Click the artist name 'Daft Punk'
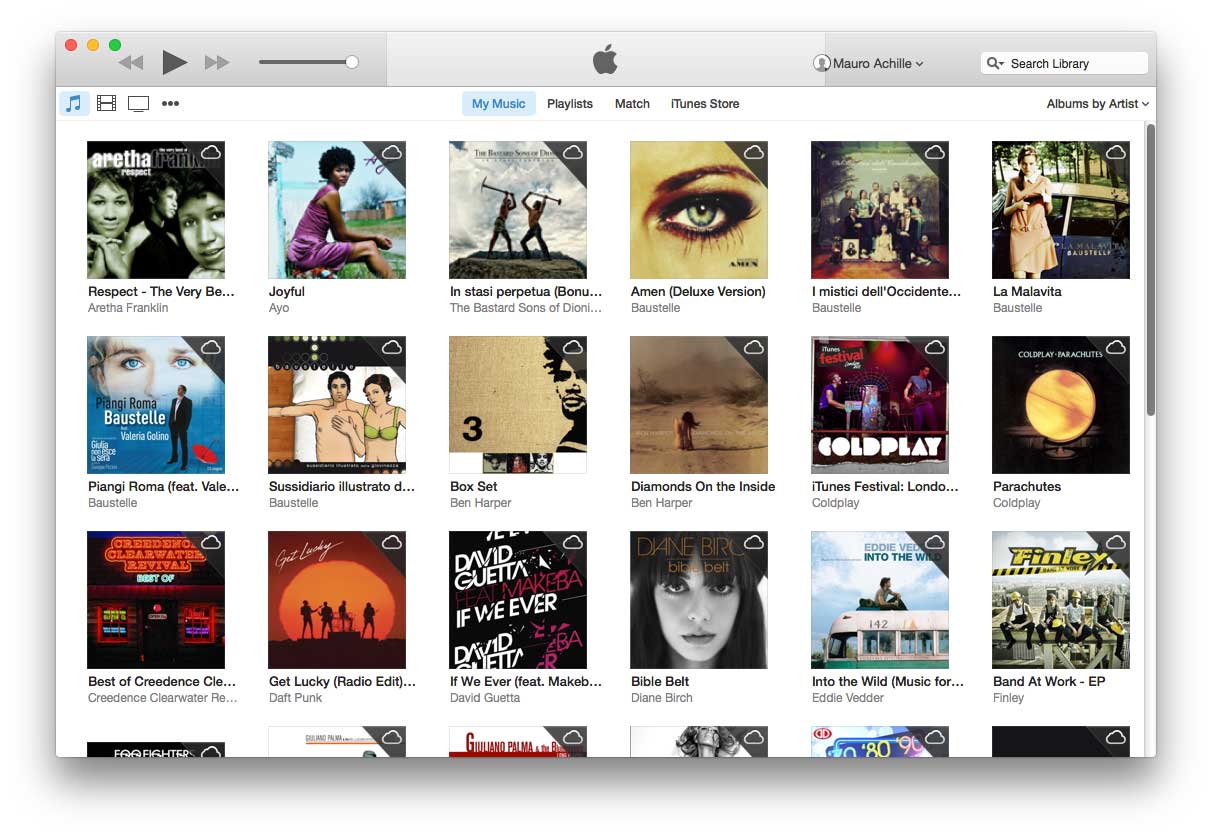The height and width of the screenshot is (837, 1212). click(x=296, y=698)
